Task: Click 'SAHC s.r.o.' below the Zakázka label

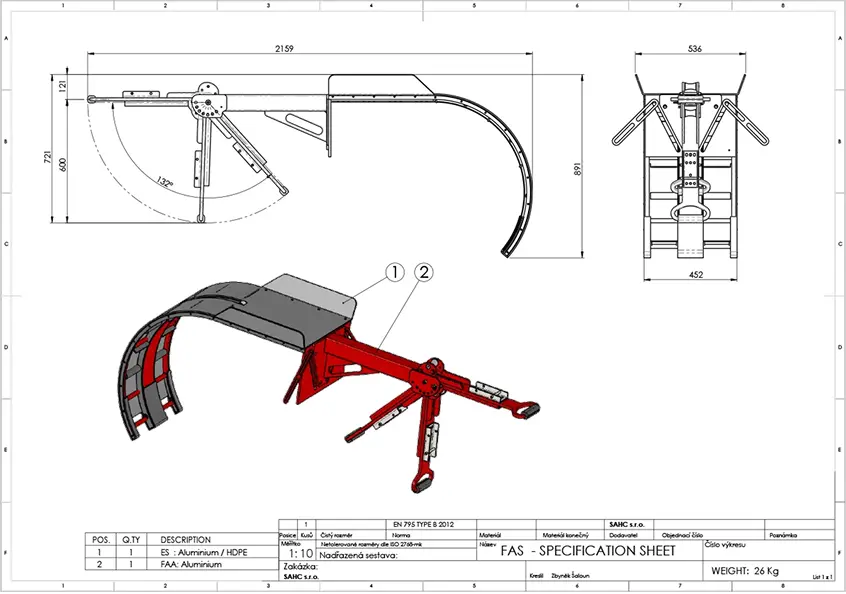Action: 301,577
